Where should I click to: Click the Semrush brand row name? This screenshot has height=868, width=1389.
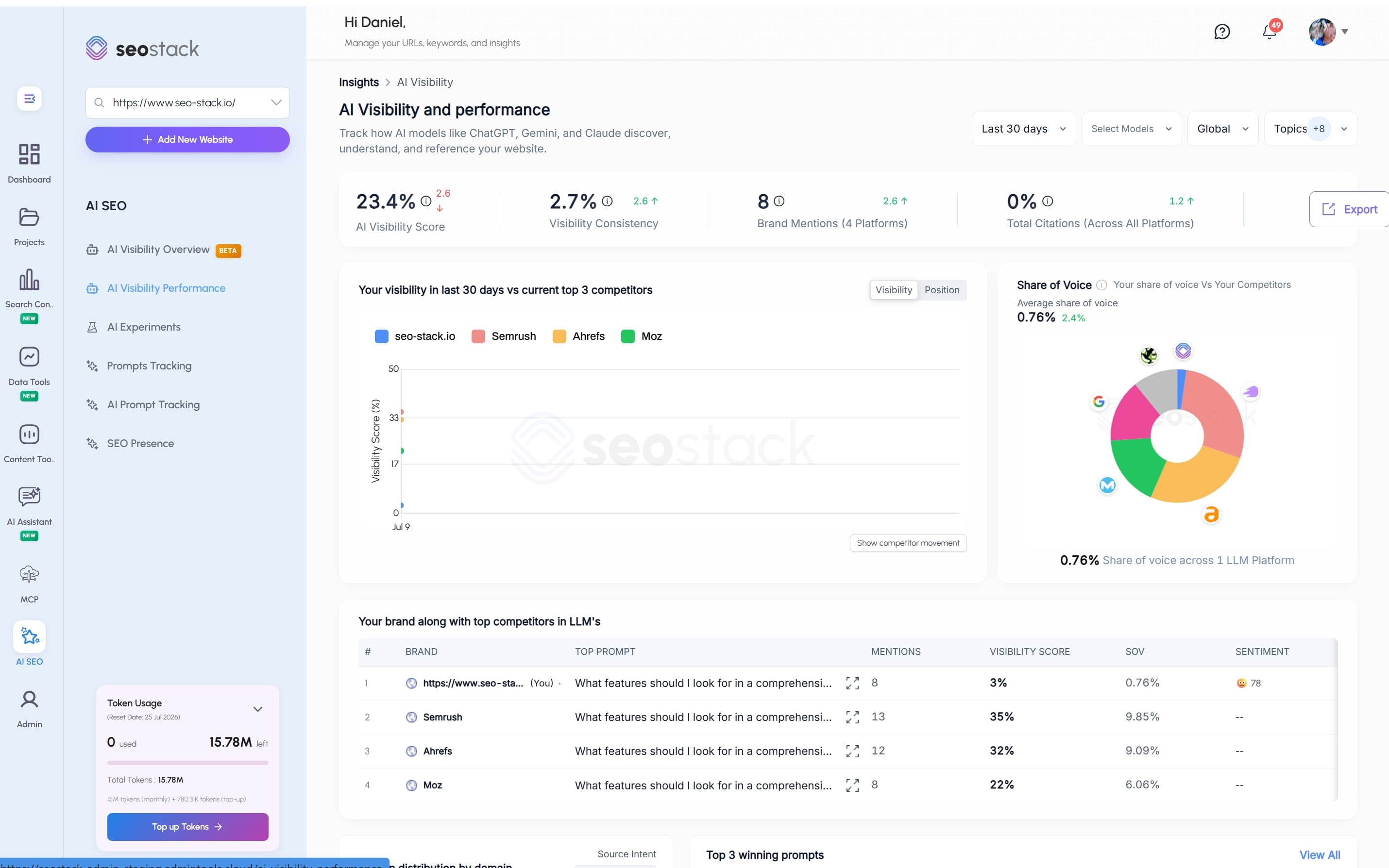pos(442,717)
